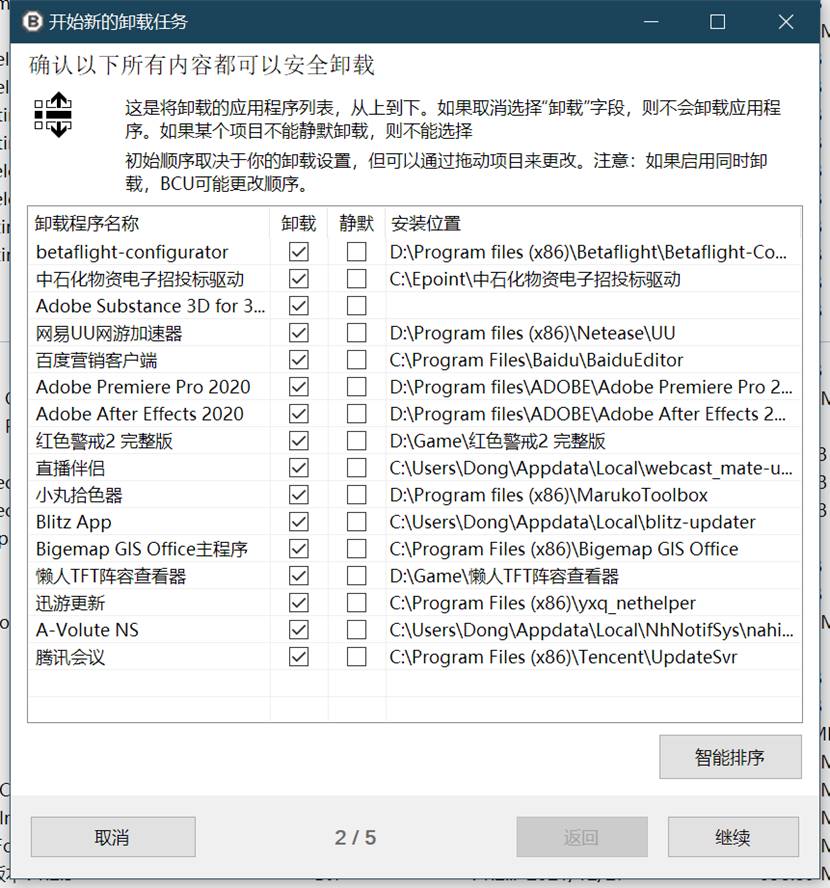Uncheck uninstall for 网易UU网游加速器
The image size is (830, 888).
pyautogui.click(x=299, y=333)
